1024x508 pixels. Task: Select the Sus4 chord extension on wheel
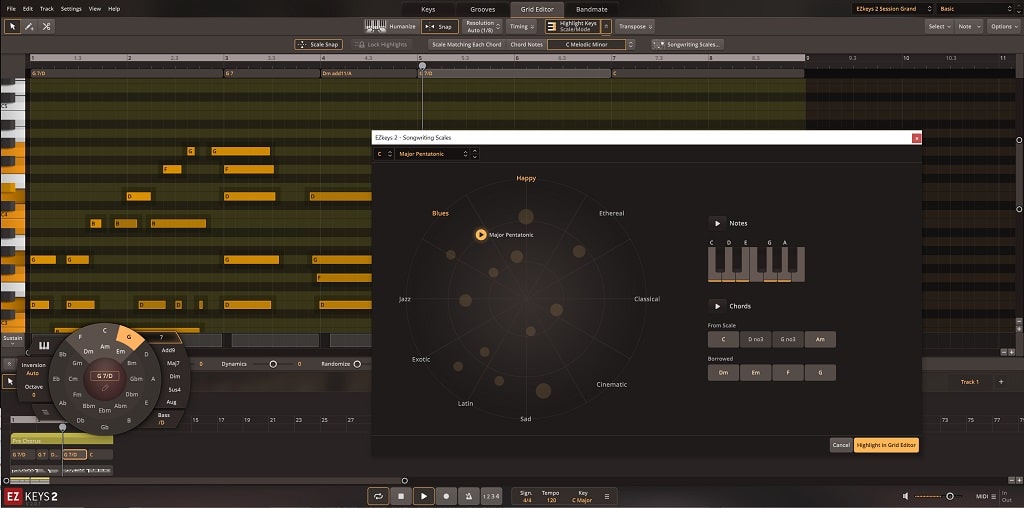(174, 389)
